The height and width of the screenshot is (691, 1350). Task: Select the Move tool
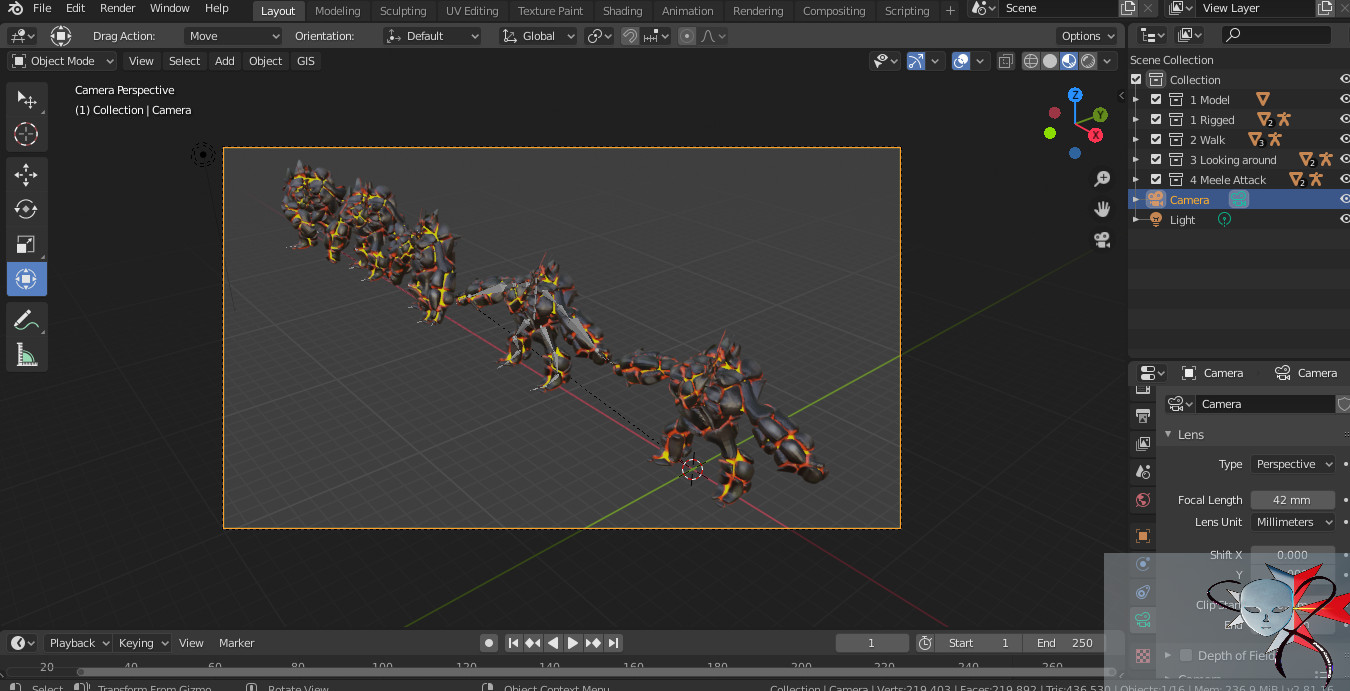click(x=26, y=175)
